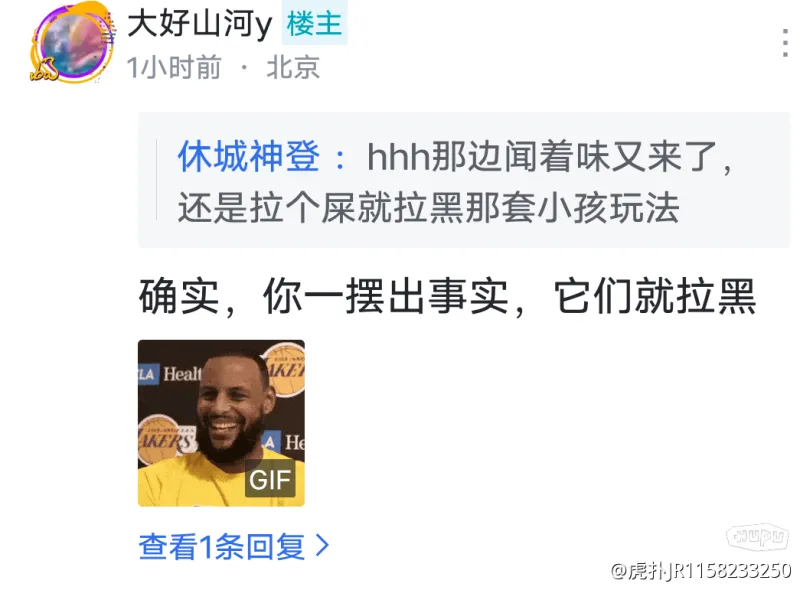Screen dimensions: 800x590
Task: Click the 北京 location label
Action: coord(293,67)
